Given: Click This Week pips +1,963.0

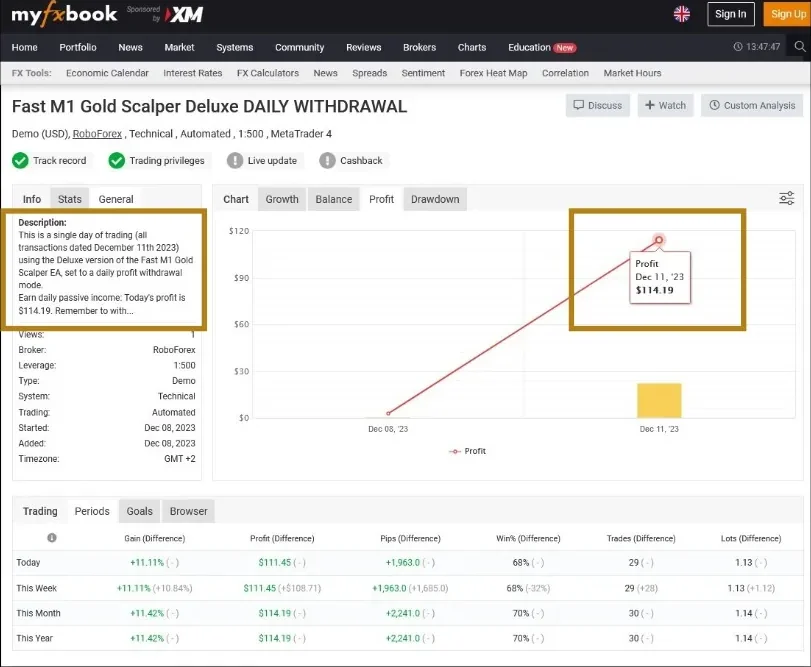Looking at the screenshot, I should click(389, 588).
